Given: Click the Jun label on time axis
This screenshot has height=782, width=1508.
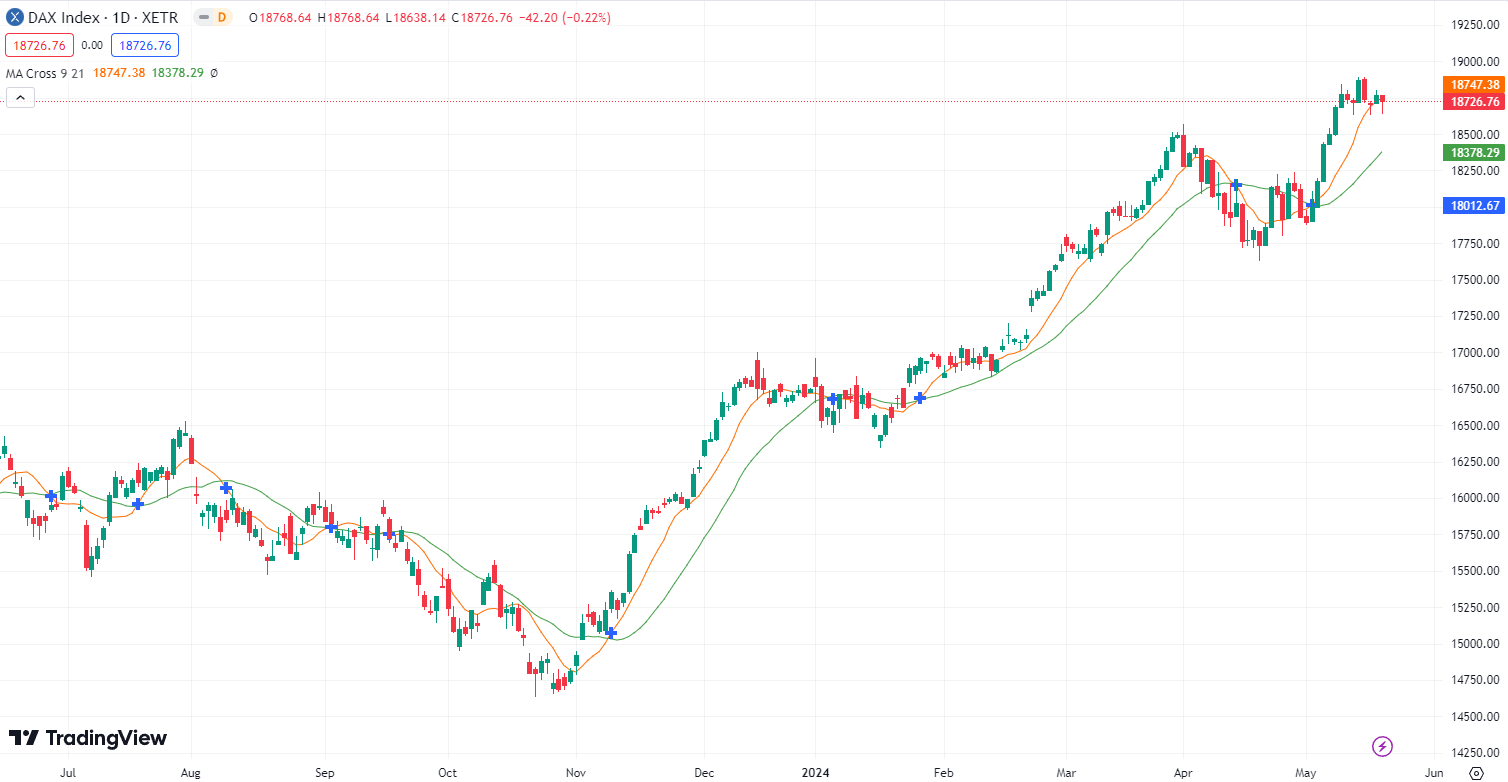Looking at the screenshot, I should coord(1433,773).
